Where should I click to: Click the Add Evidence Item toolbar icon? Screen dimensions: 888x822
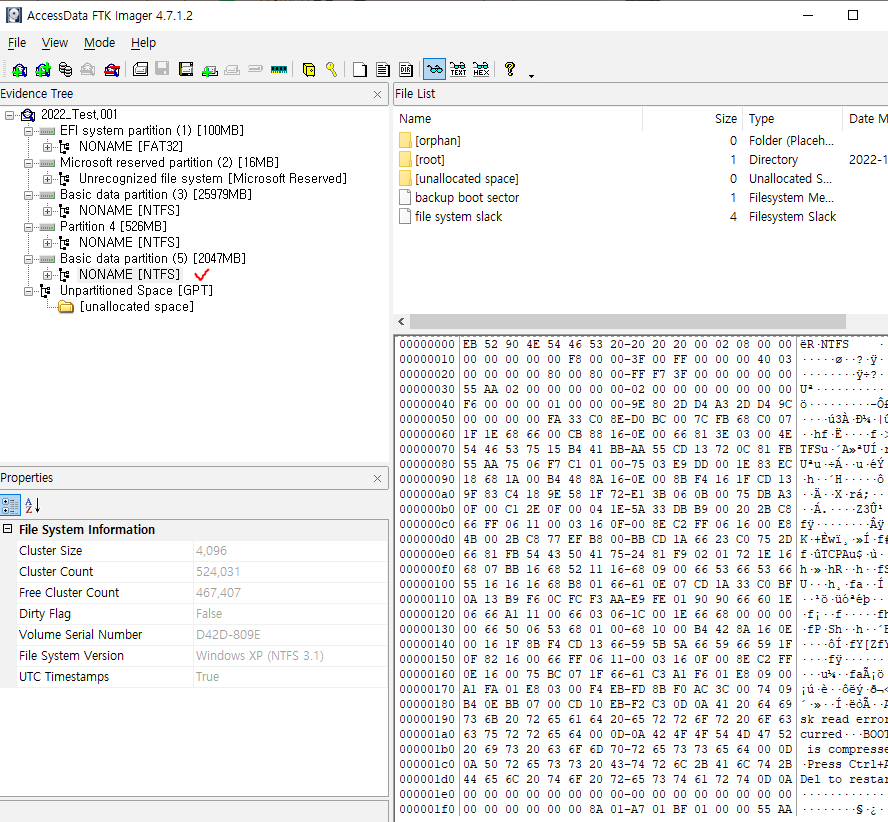[20, 70]
